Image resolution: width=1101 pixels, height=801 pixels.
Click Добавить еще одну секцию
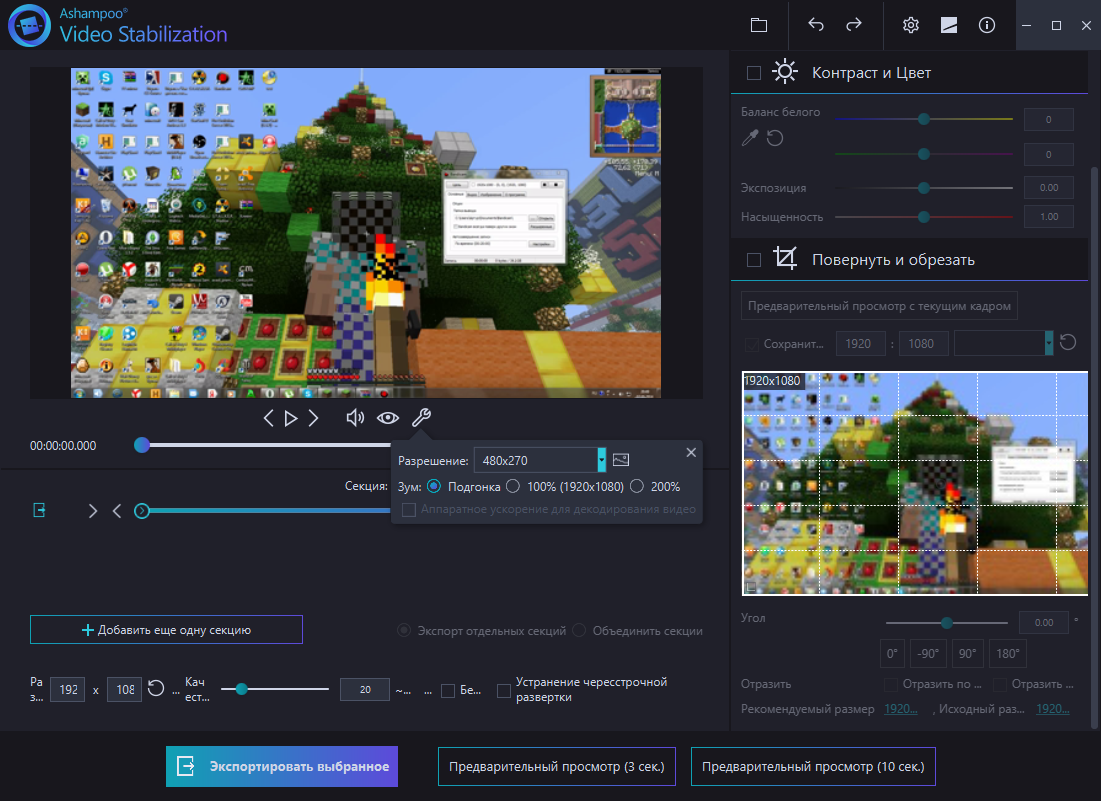point(166,630)
